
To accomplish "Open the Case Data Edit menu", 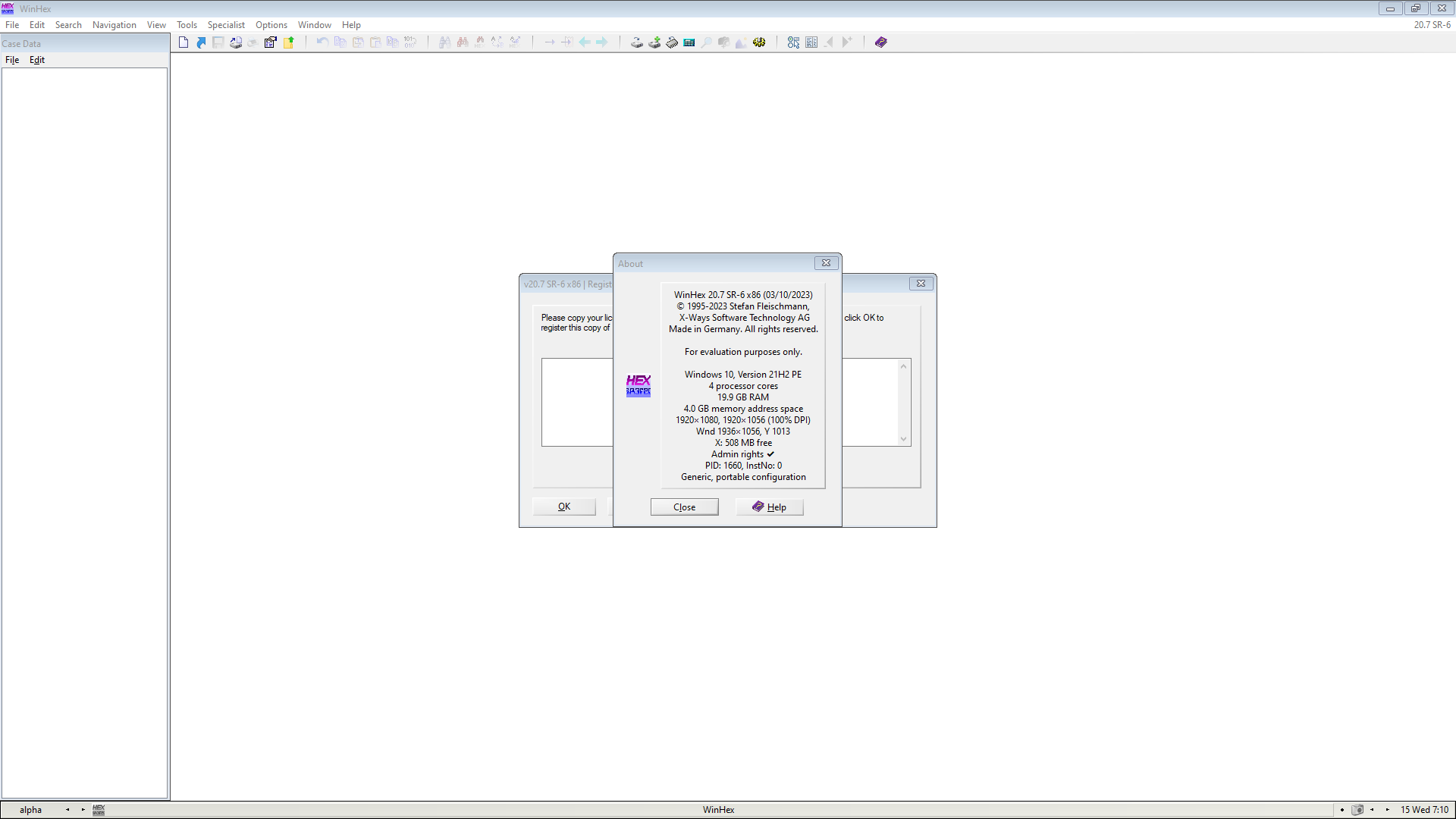I will click(x=37, y=60).
